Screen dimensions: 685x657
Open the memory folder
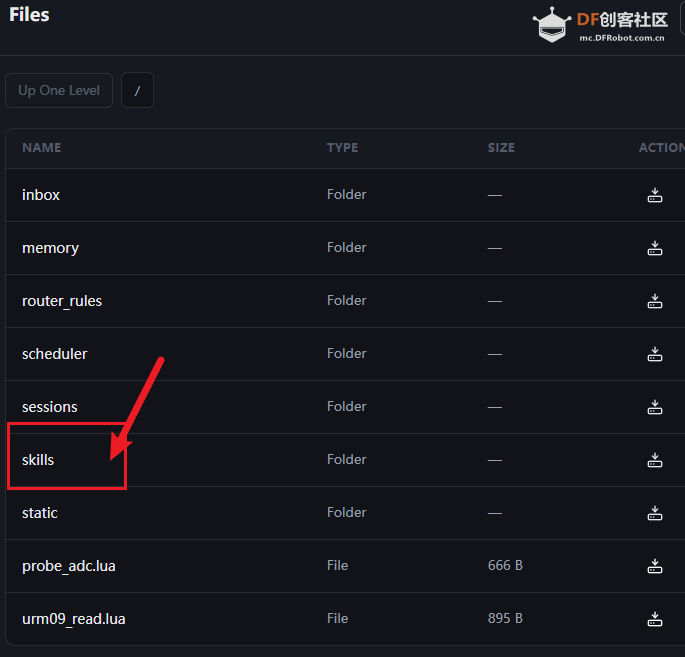[x=50, y=248]
